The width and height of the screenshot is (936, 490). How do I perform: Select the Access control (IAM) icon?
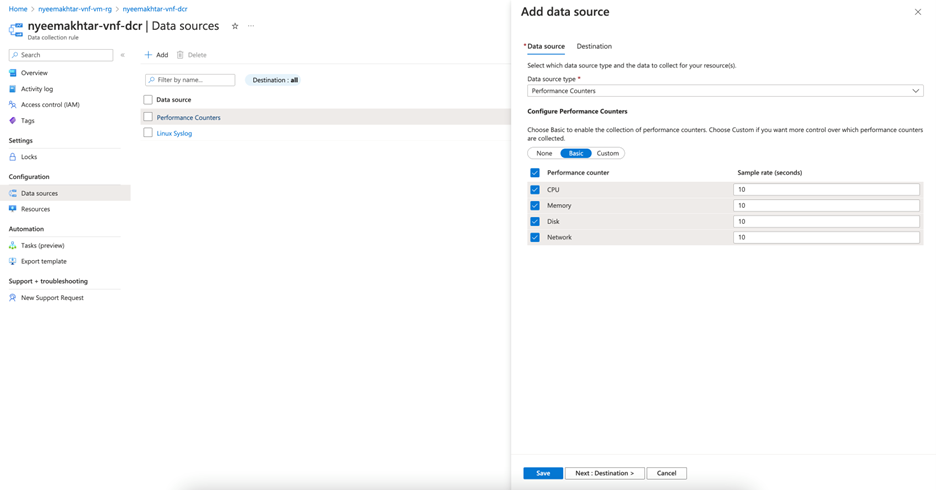tap(13, 105)
